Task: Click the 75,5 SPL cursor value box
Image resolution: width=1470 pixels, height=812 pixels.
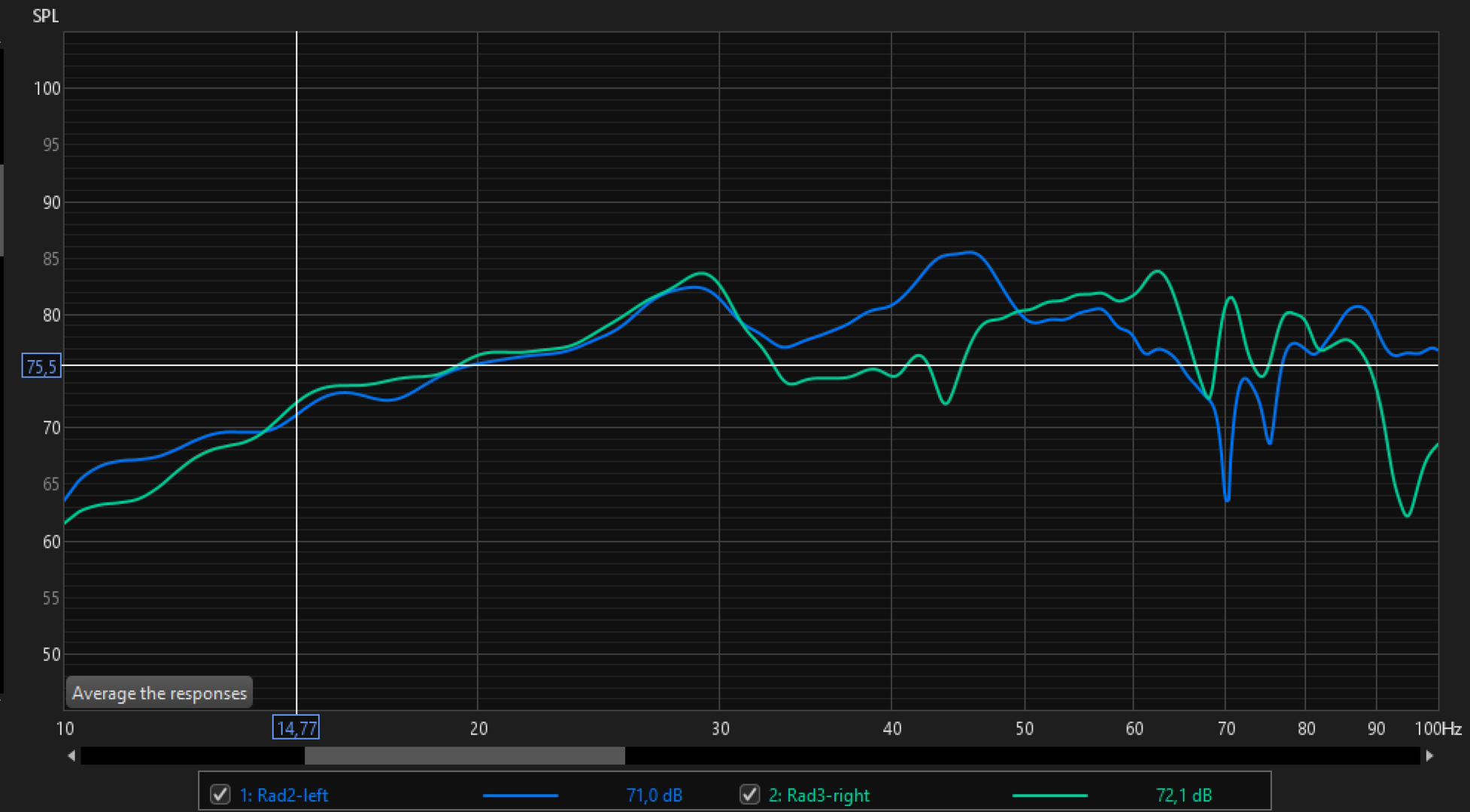Action: pos(41,366)
